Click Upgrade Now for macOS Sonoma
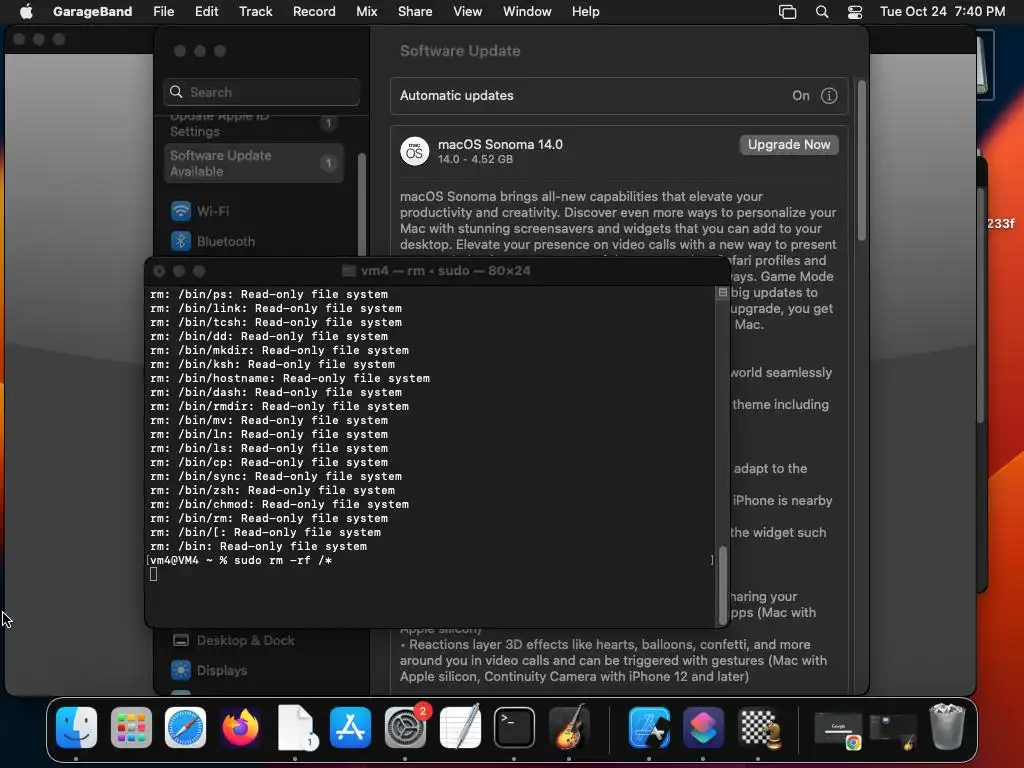This screenshot has width=1024, height=768. pyautogui.click(x=789, y=144)
